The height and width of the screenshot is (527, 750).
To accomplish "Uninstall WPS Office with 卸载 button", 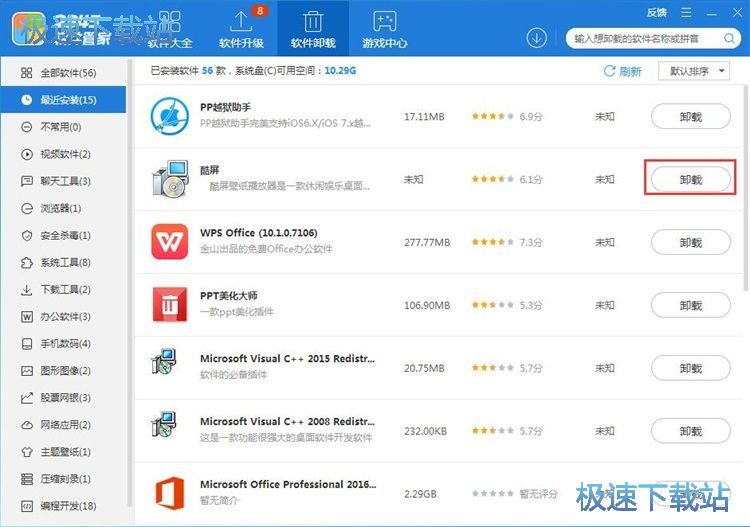I will [691, 242].
